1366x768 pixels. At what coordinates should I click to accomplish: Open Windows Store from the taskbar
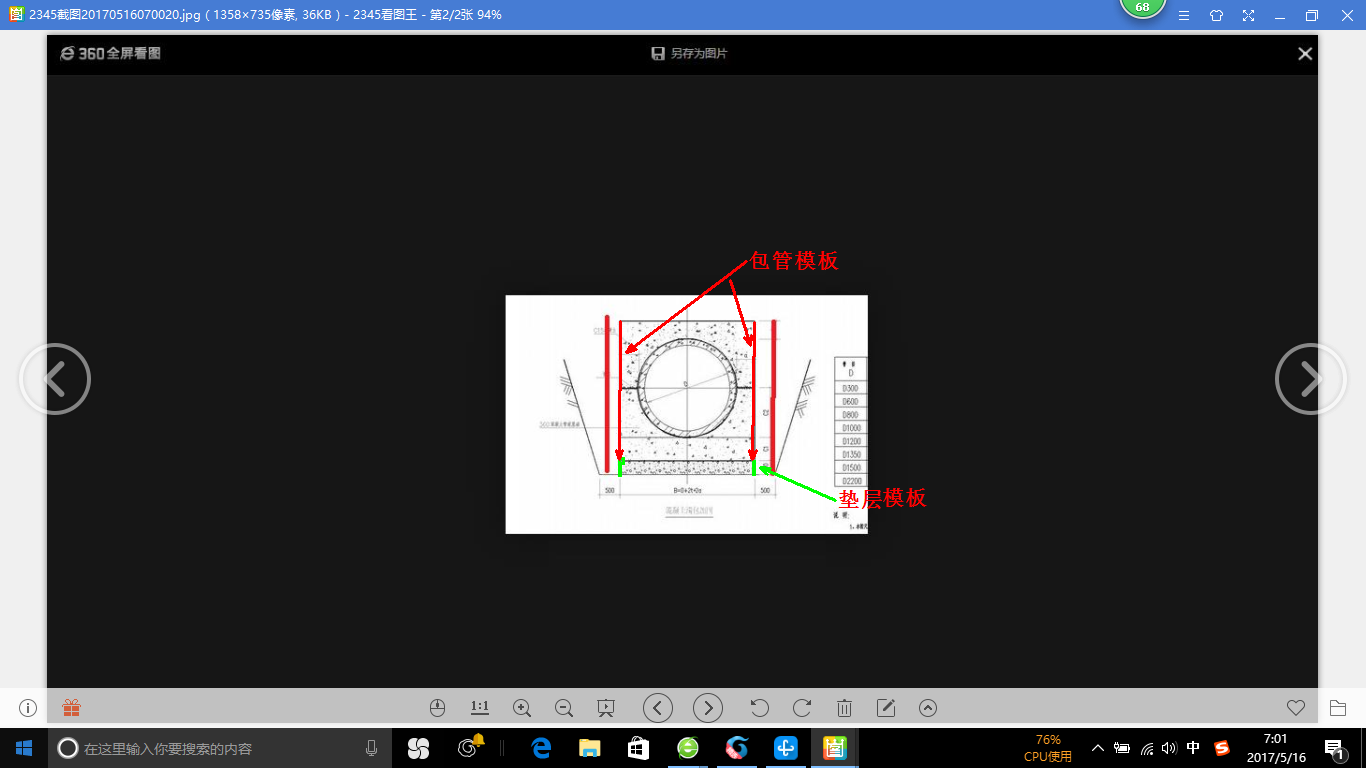637,748
